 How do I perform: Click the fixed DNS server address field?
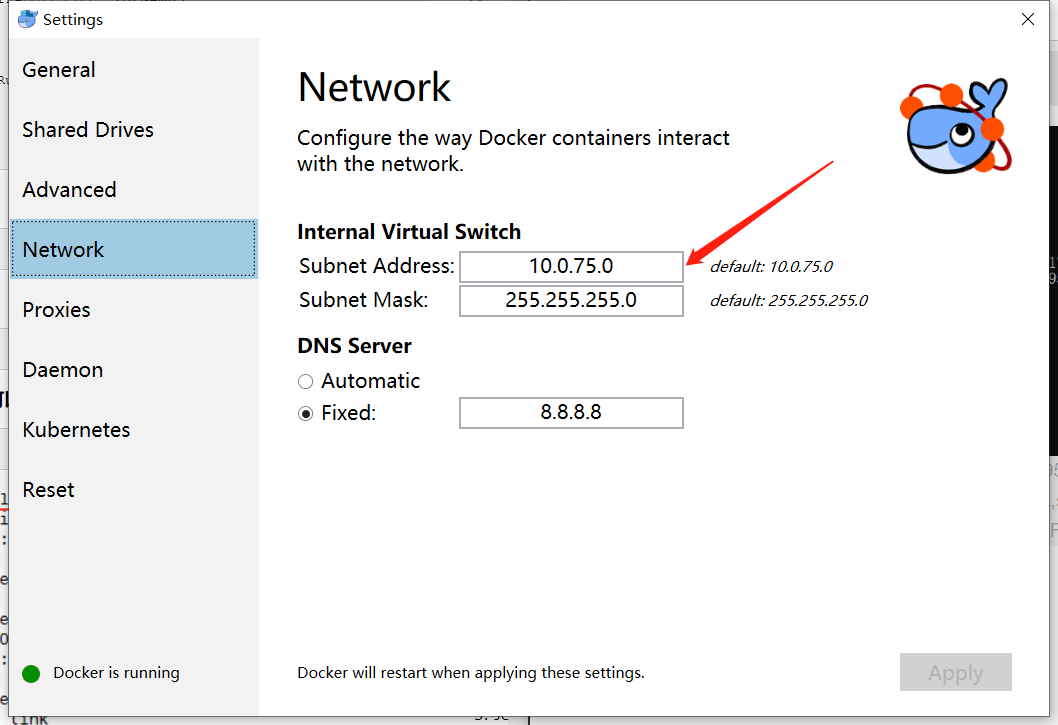(571, 413)
